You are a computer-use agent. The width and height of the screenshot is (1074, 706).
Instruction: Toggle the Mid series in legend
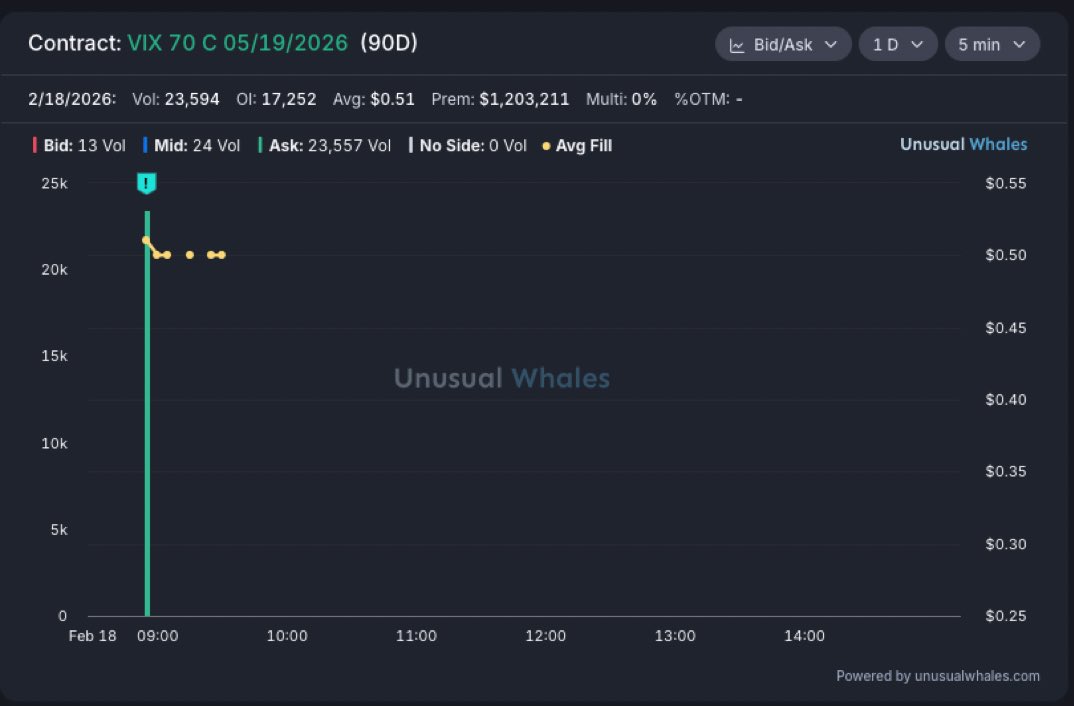click(x=191, y=145)
